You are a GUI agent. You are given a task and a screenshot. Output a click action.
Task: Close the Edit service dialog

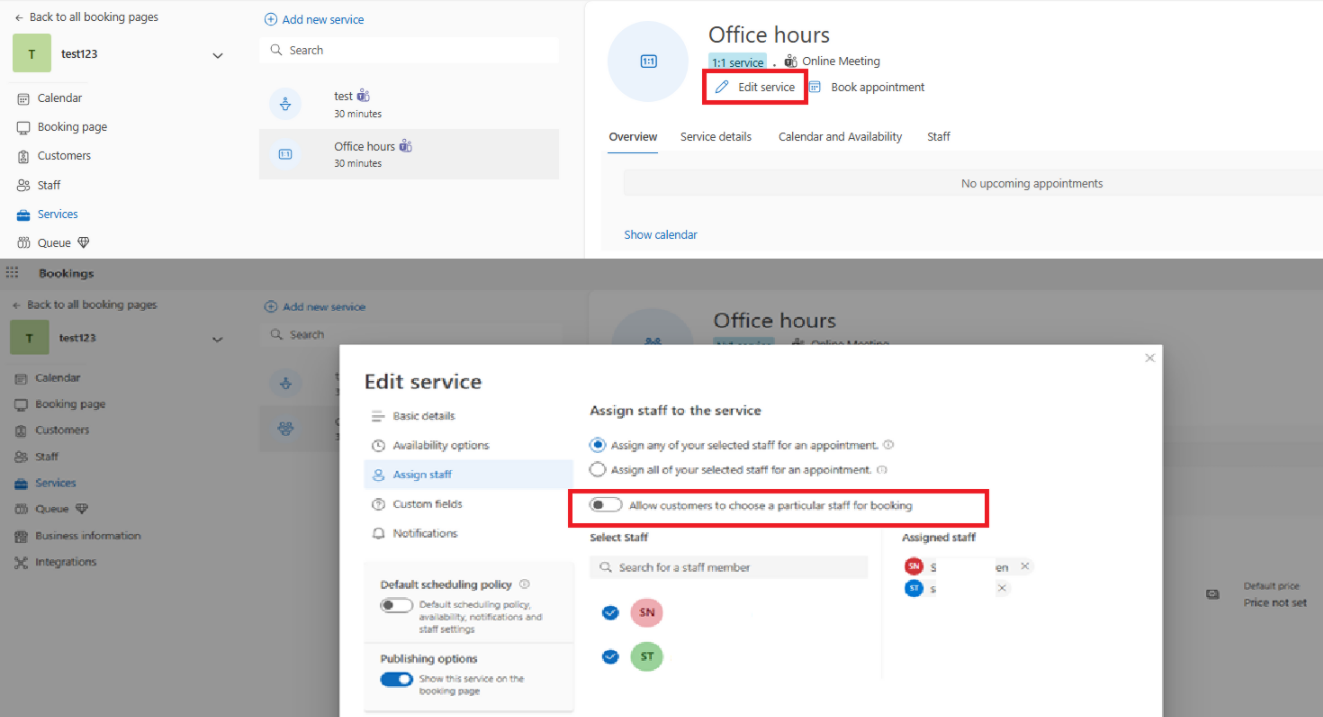(1150, 357)
